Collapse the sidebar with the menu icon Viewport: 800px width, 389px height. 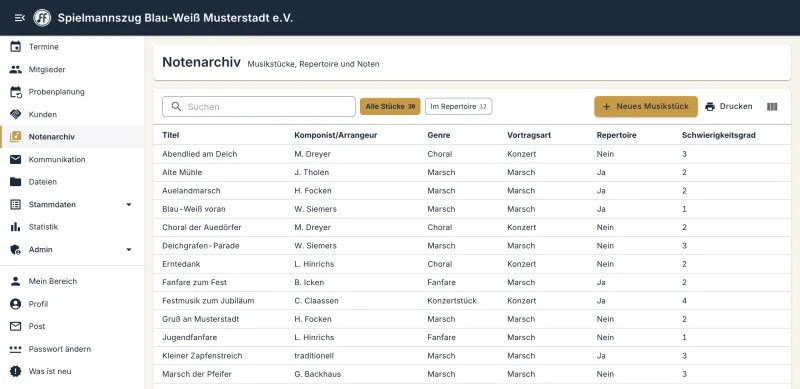[19, 18]
